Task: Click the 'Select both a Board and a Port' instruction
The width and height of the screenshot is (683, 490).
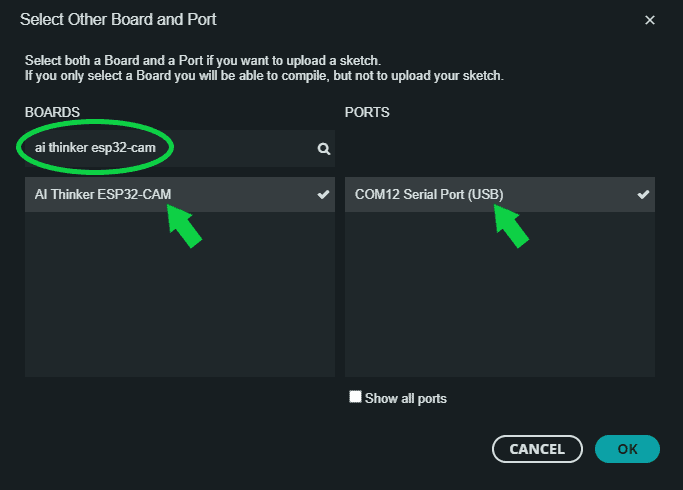Action: coord(203,61)
